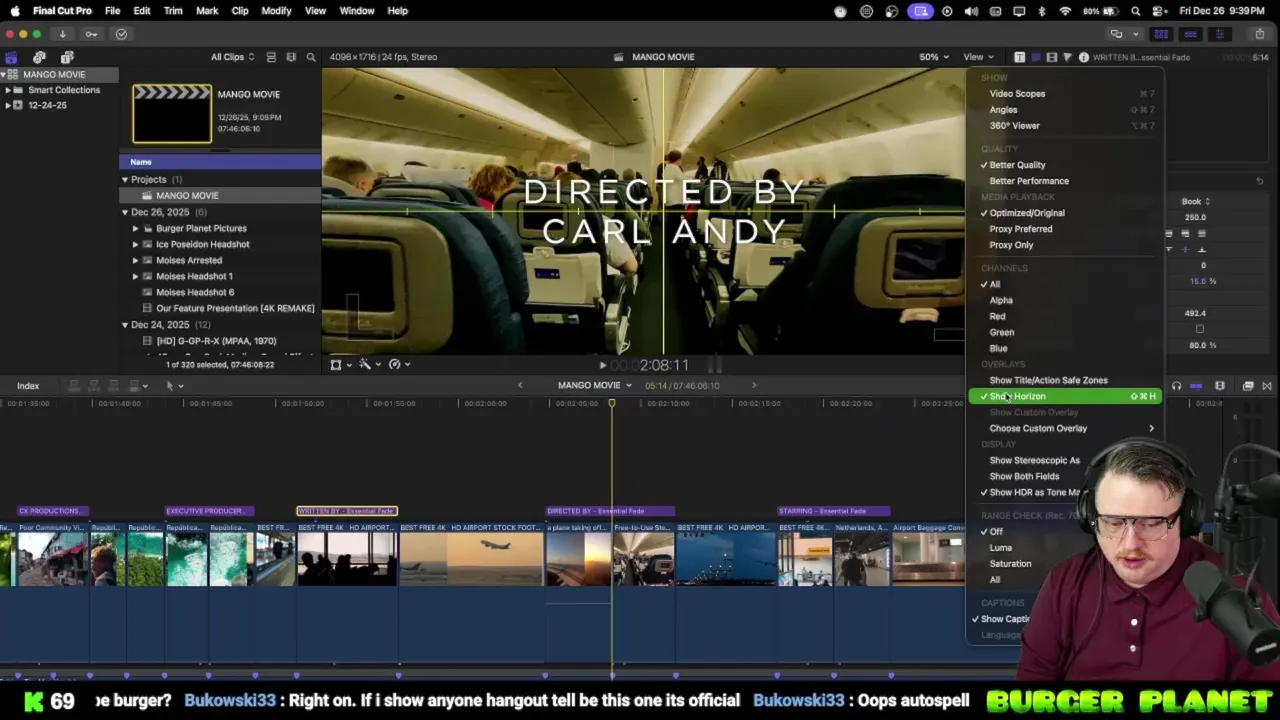Viewport: 1280px width, 720px height.
Task: Open the Transform tool popup in viewer
Action: 340,365
